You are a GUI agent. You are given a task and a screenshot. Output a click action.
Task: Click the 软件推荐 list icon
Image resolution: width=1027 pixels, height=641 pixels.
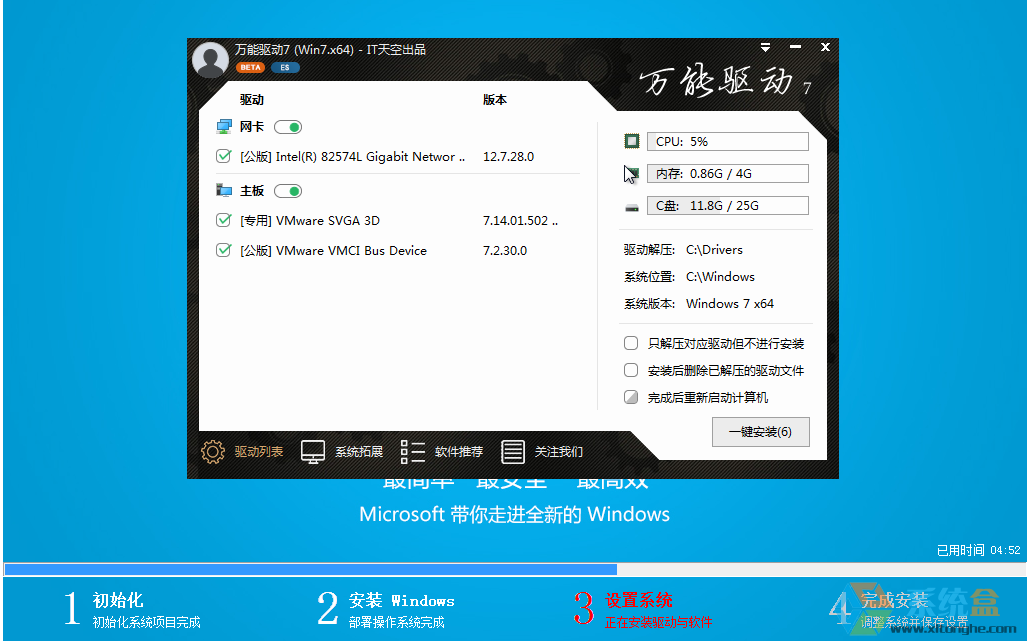click(413, 452)
